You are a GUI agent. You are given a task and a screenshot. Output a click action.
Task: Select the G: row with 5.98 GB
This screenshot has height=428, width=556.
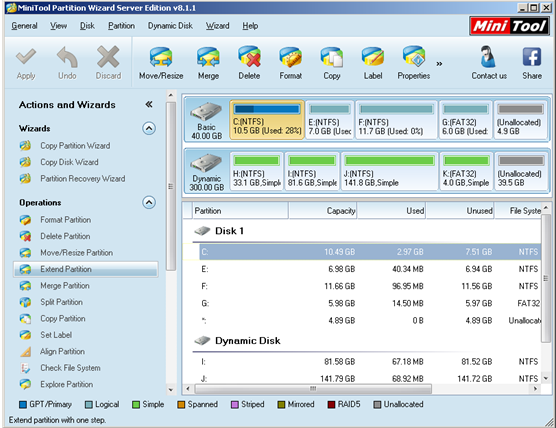370,303
